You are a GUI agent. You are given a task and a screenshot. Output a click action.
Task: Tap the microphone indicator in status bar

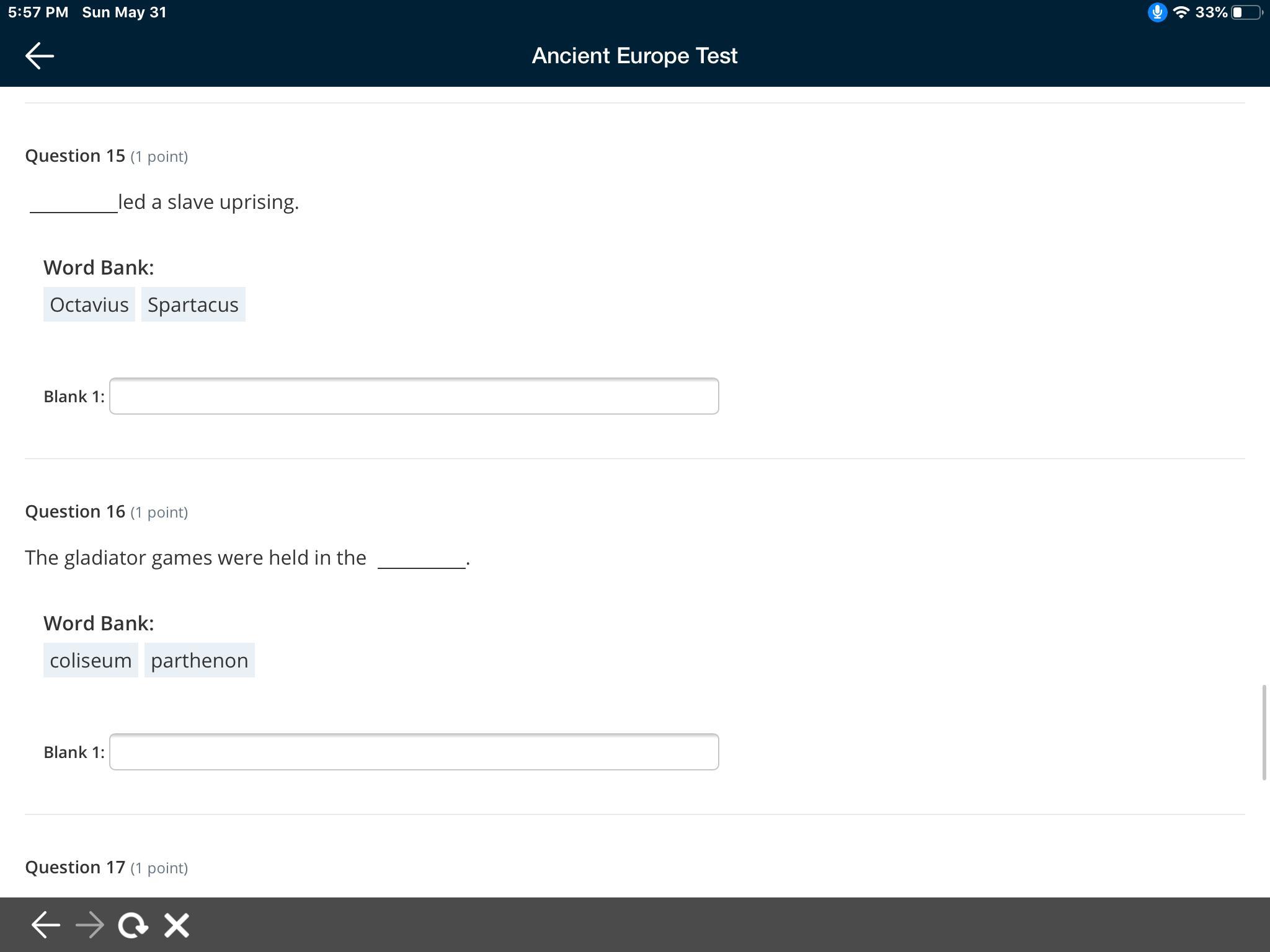coord(1157,12)
